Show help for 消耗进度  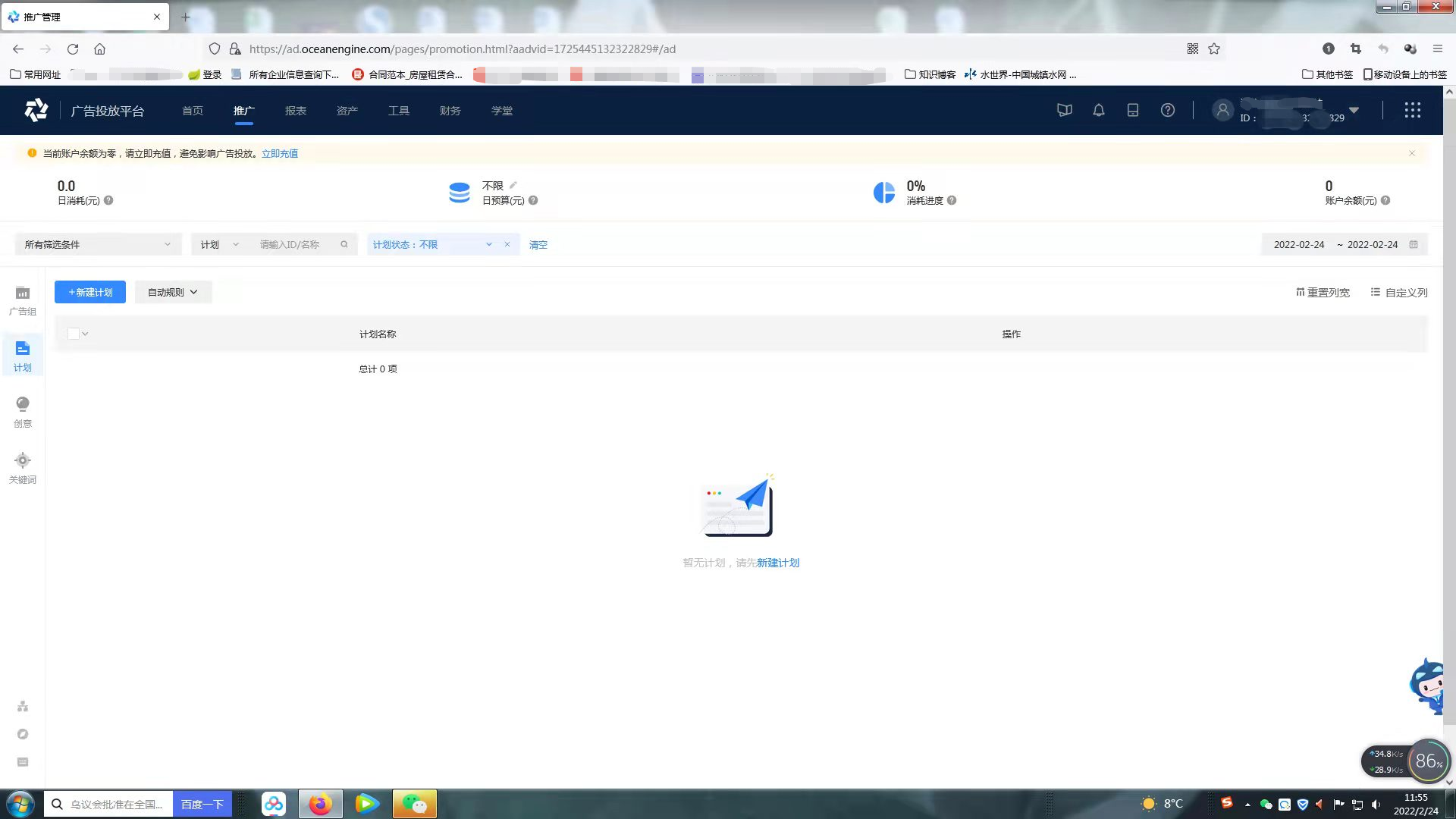[952, 201]
